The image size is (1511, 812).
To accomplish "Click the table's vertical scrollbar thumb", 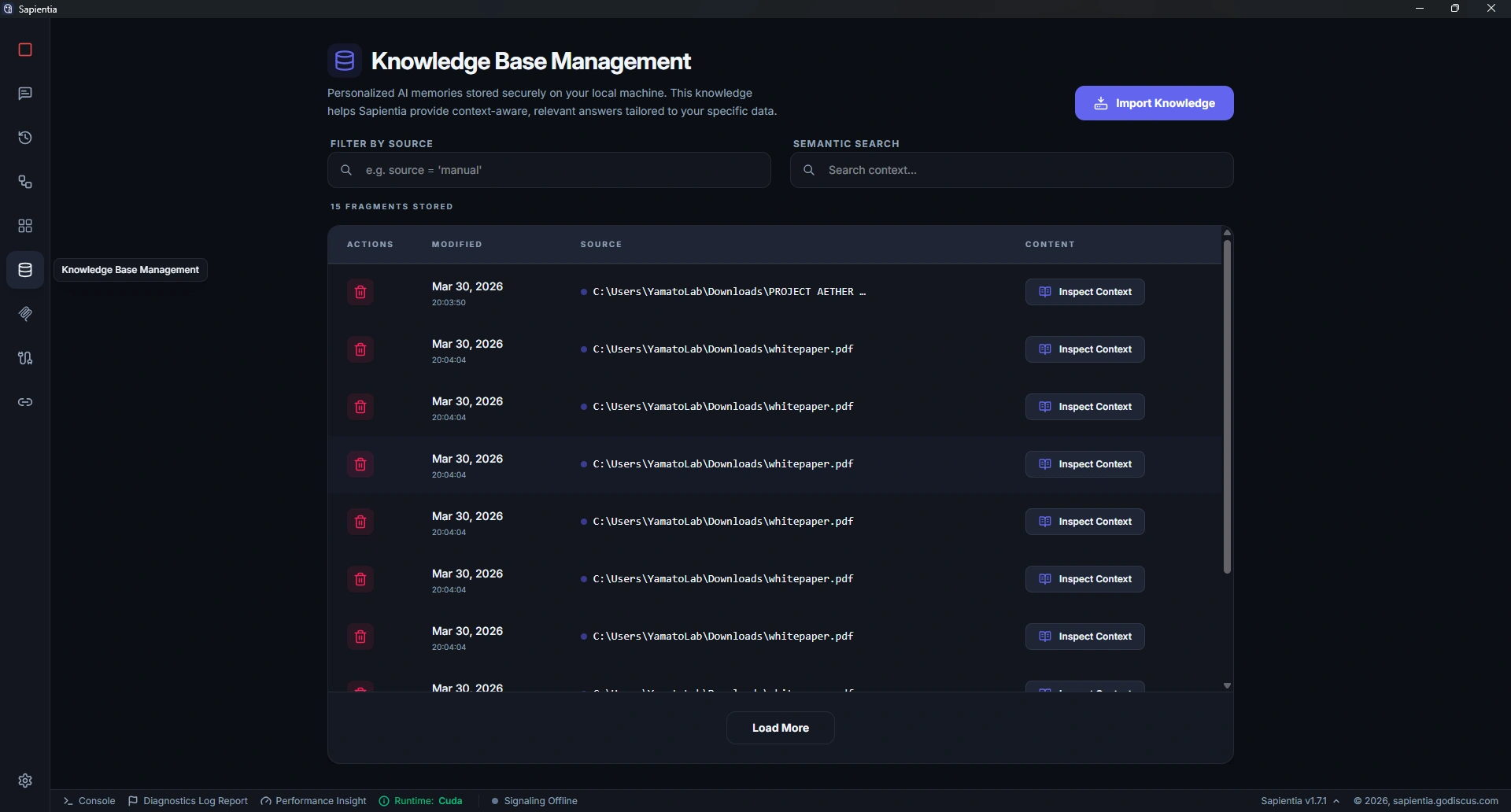I will tap(1227, 407).
